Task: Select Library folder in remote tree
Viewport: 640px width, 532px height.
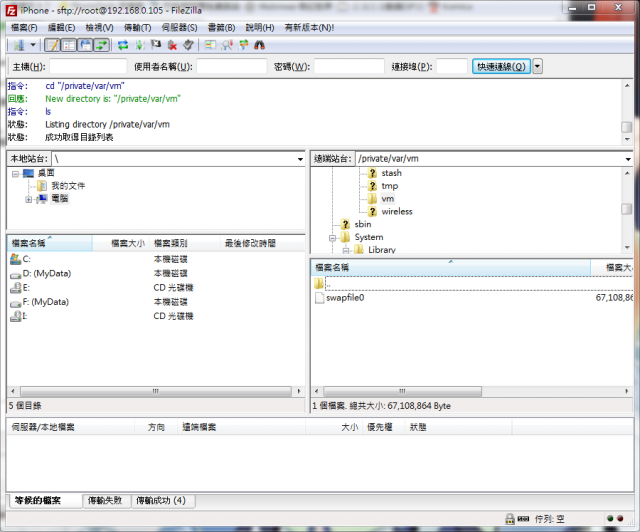Action: 382,249
